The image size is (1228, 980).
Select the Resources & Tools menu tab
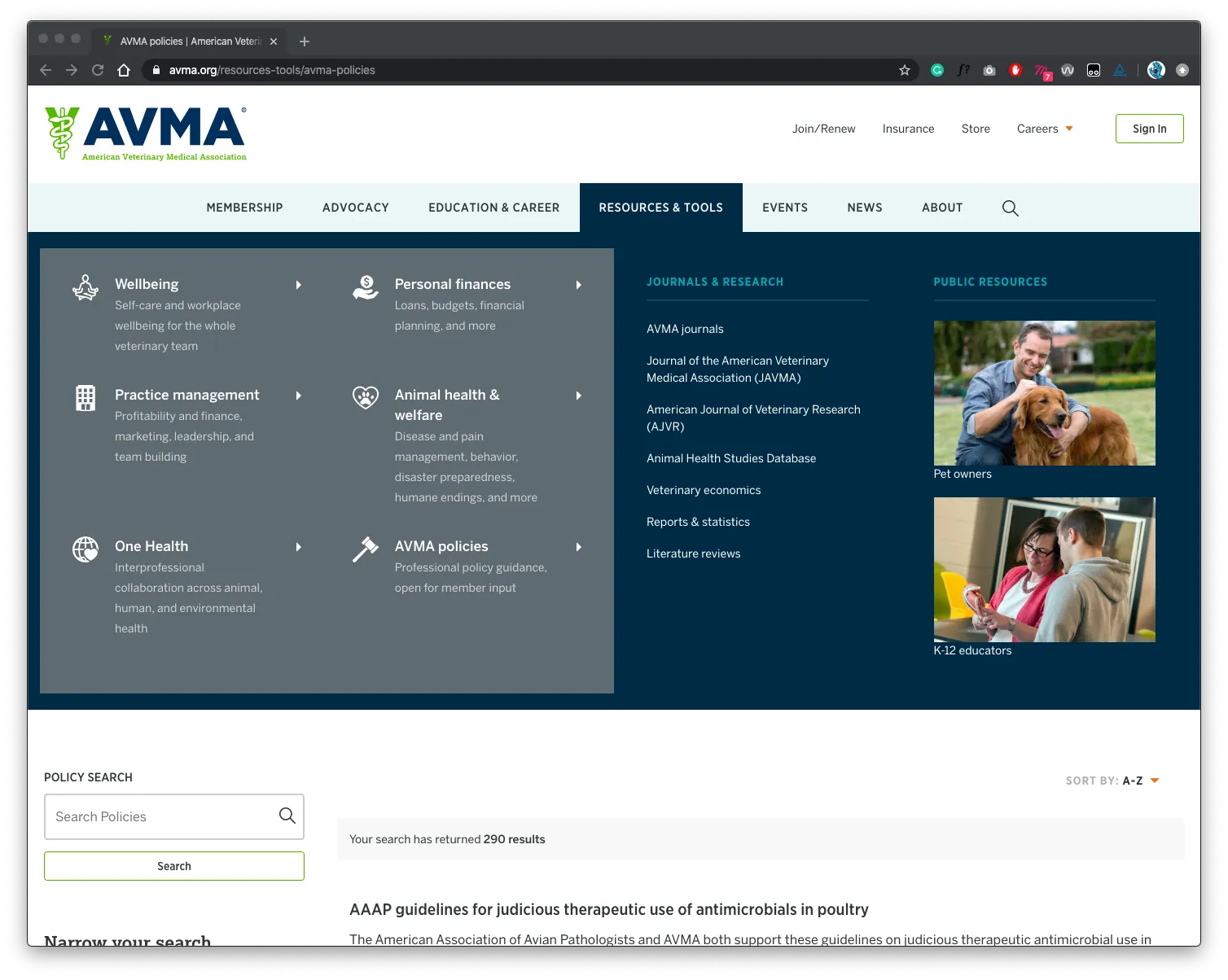661,208
